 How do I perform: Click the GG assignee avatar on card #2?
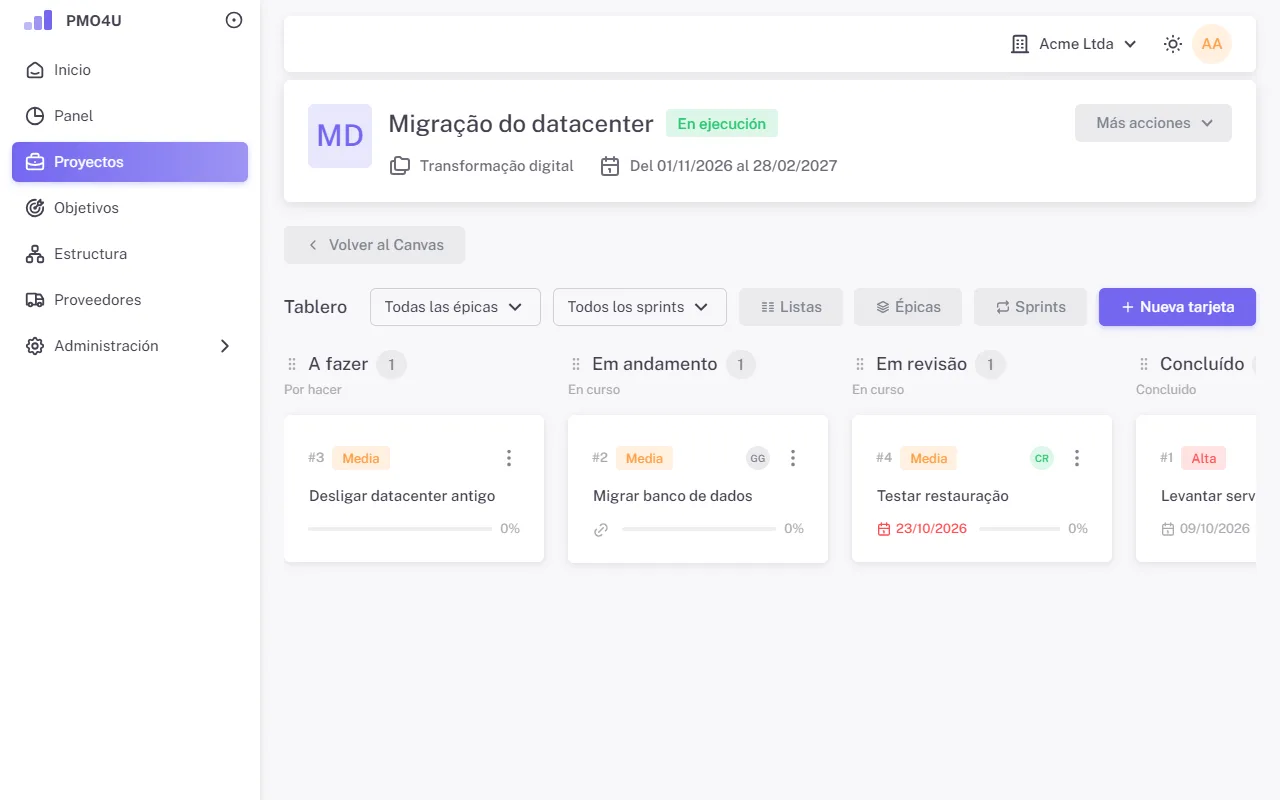[x=758, y=458]
